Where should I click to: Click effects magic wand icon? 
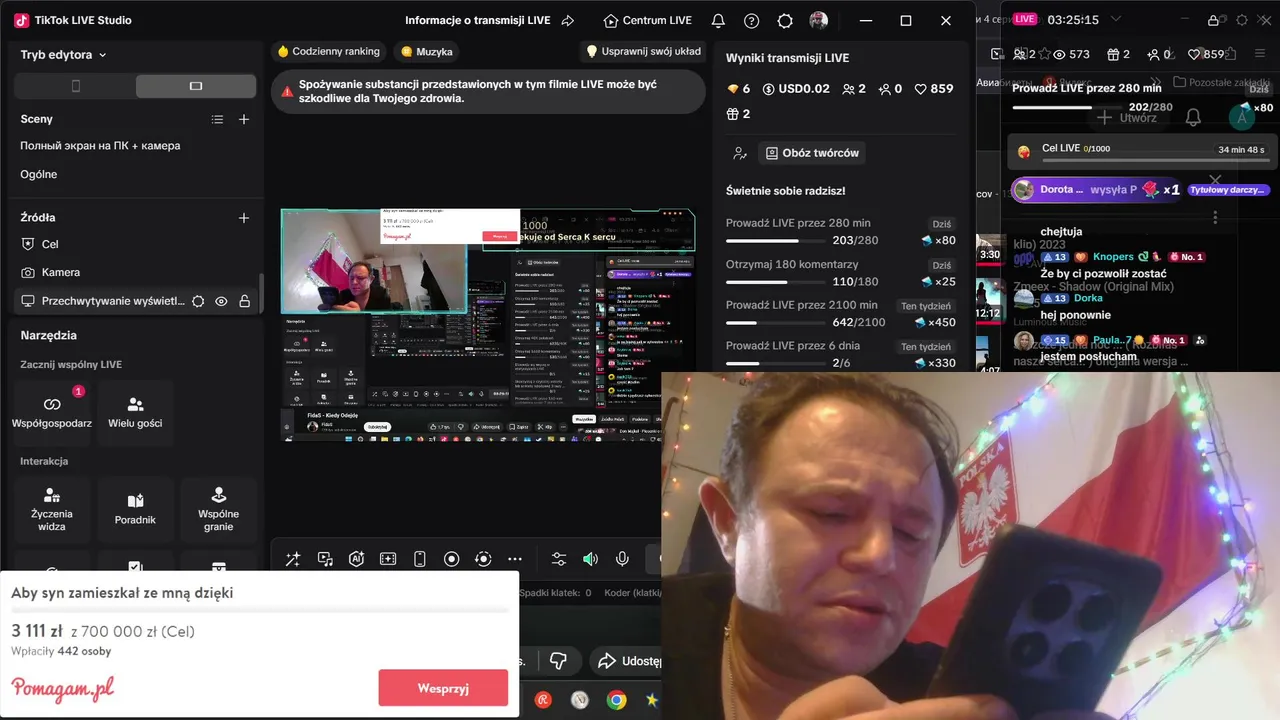click(x=292, y=559)
